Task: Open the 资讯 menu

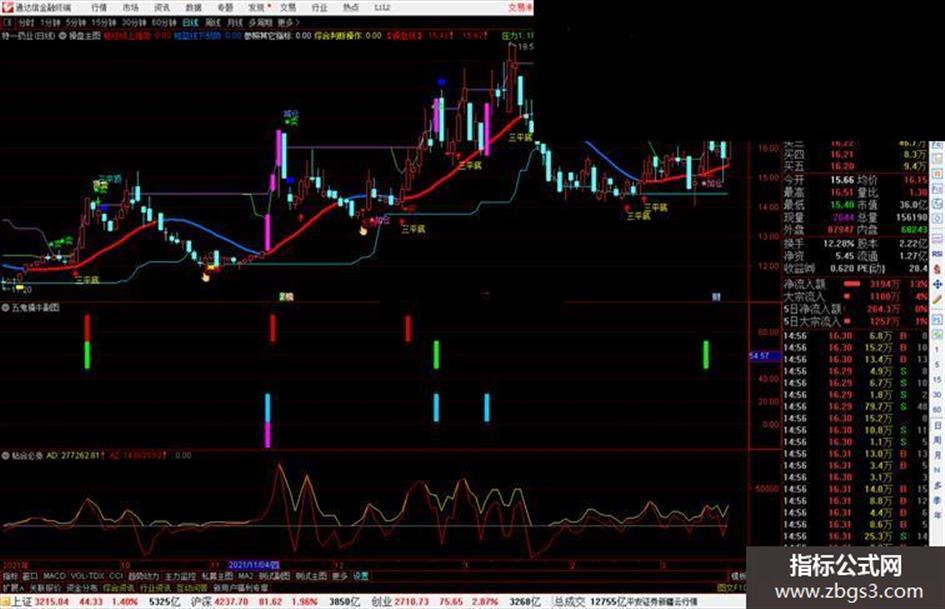Action: point(162,7)
